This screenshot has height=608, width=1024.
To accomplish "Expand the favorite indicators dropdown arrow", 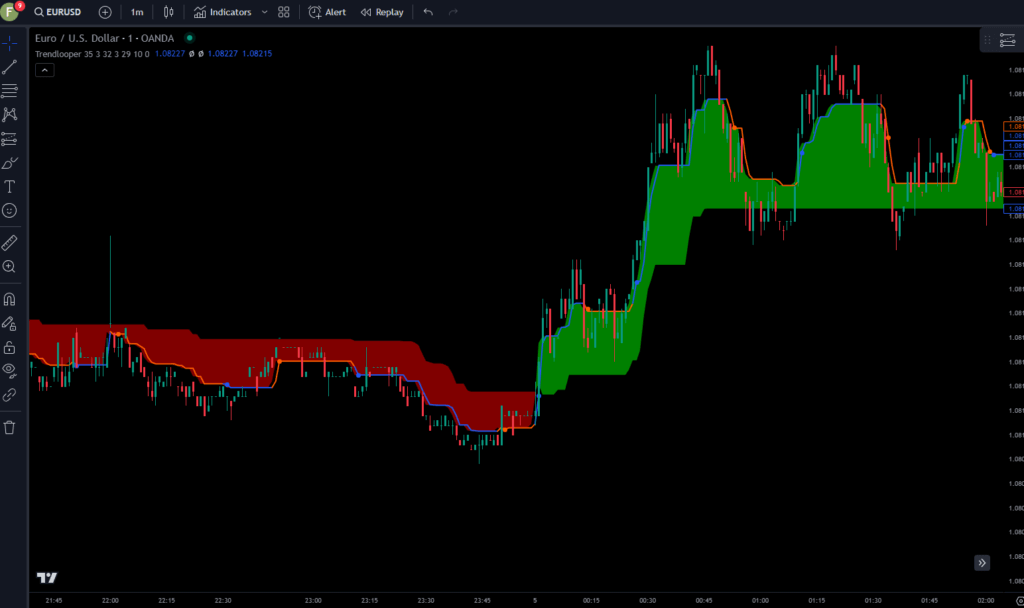I will click(264, 12).
